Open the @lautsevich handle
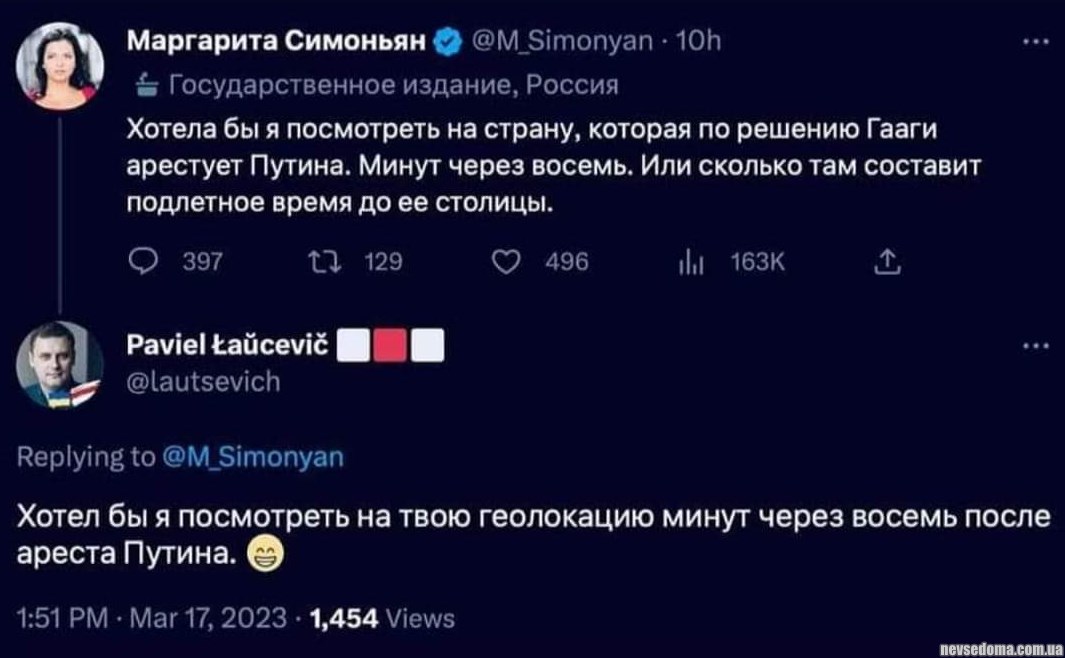Image resolution: width=1065 pixels, height=658 pixels. (x=205, y=381)
